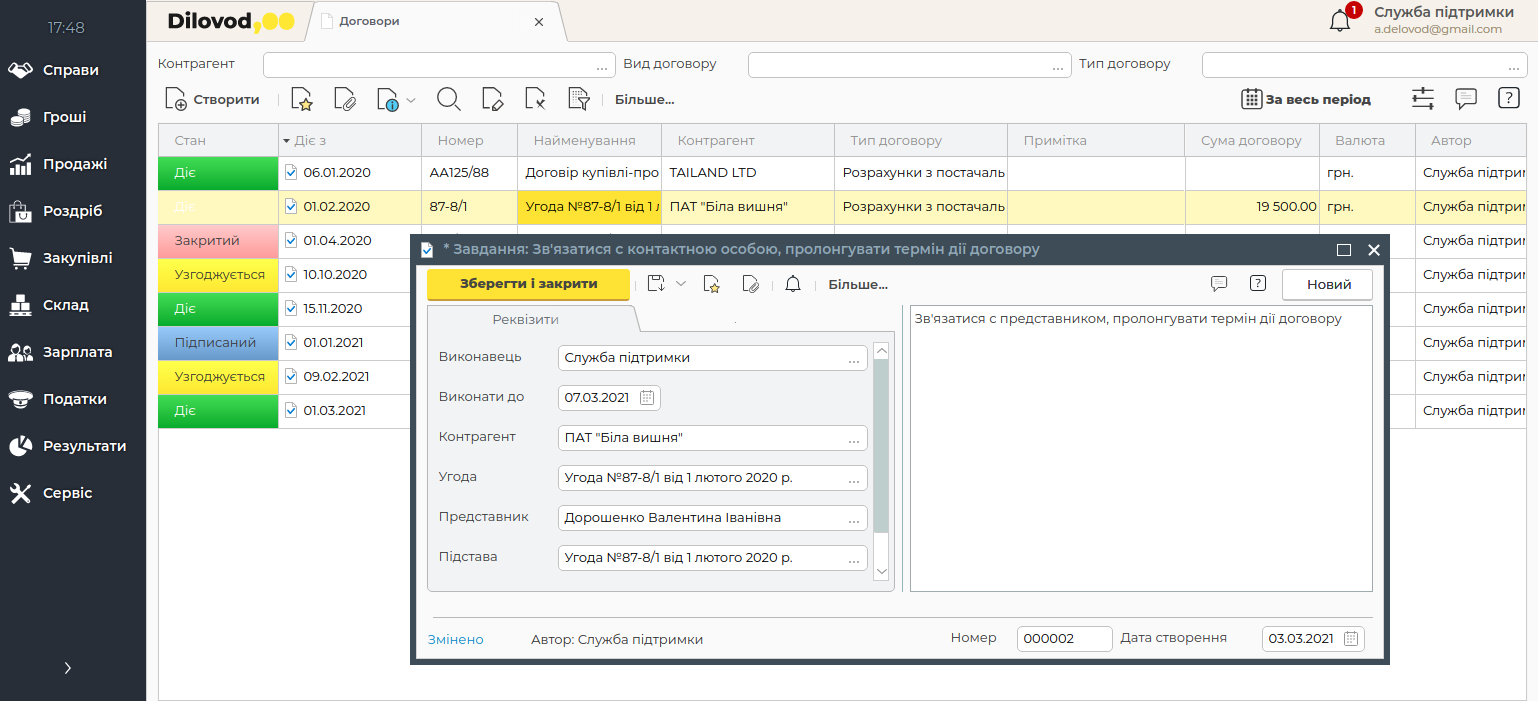Click the Представник field with Дорошенко Валентина Іванівна
1538x701 pixels.
pos(702,518)
